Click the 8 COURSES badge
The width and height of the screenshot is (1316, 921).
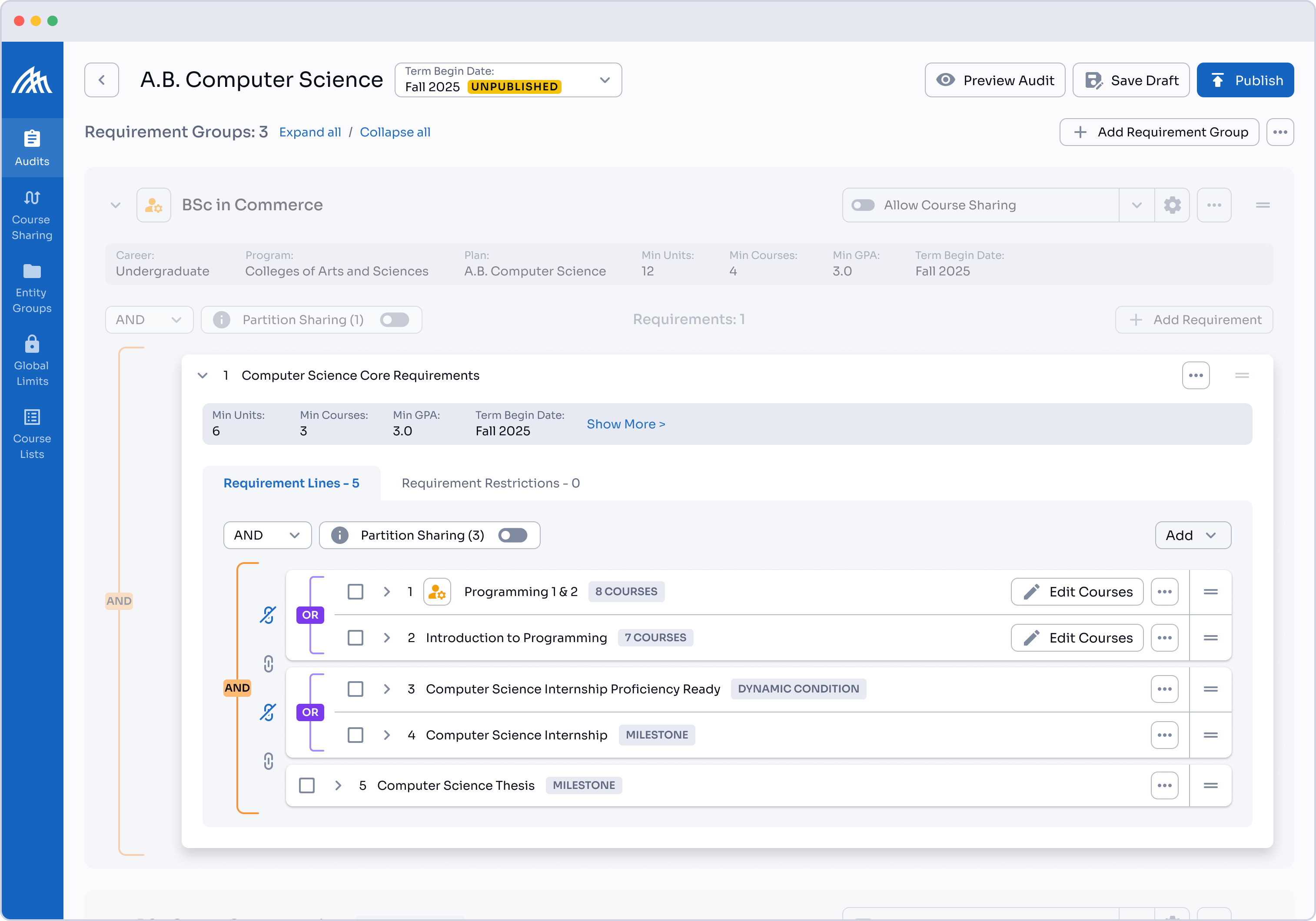(626, 592)
